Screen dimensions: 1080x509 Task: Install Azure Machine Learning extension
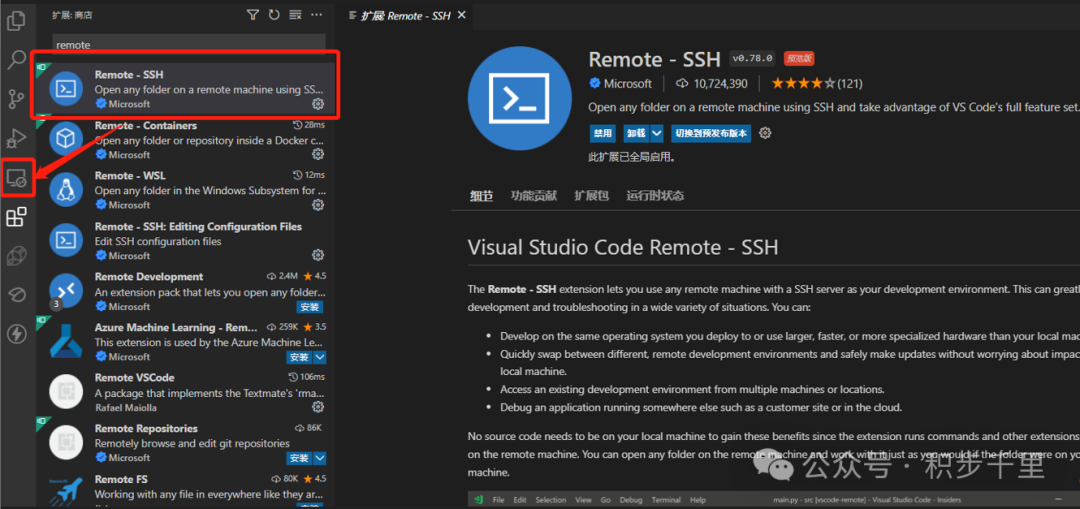click(300, 357)
